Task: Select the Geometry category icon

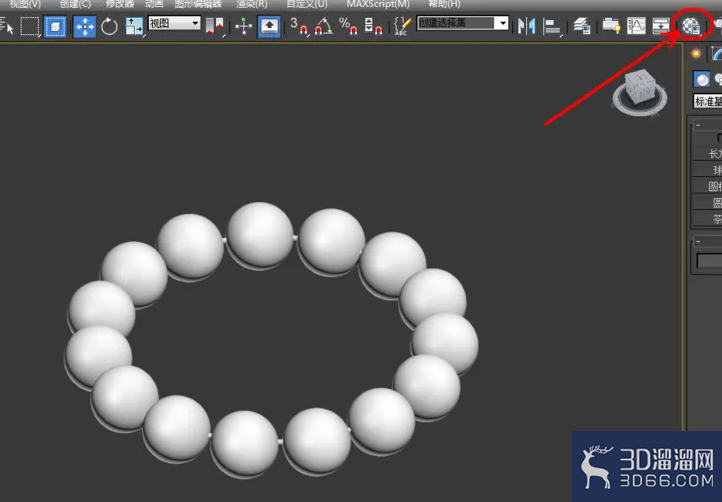Action: [x=702, y=80]
